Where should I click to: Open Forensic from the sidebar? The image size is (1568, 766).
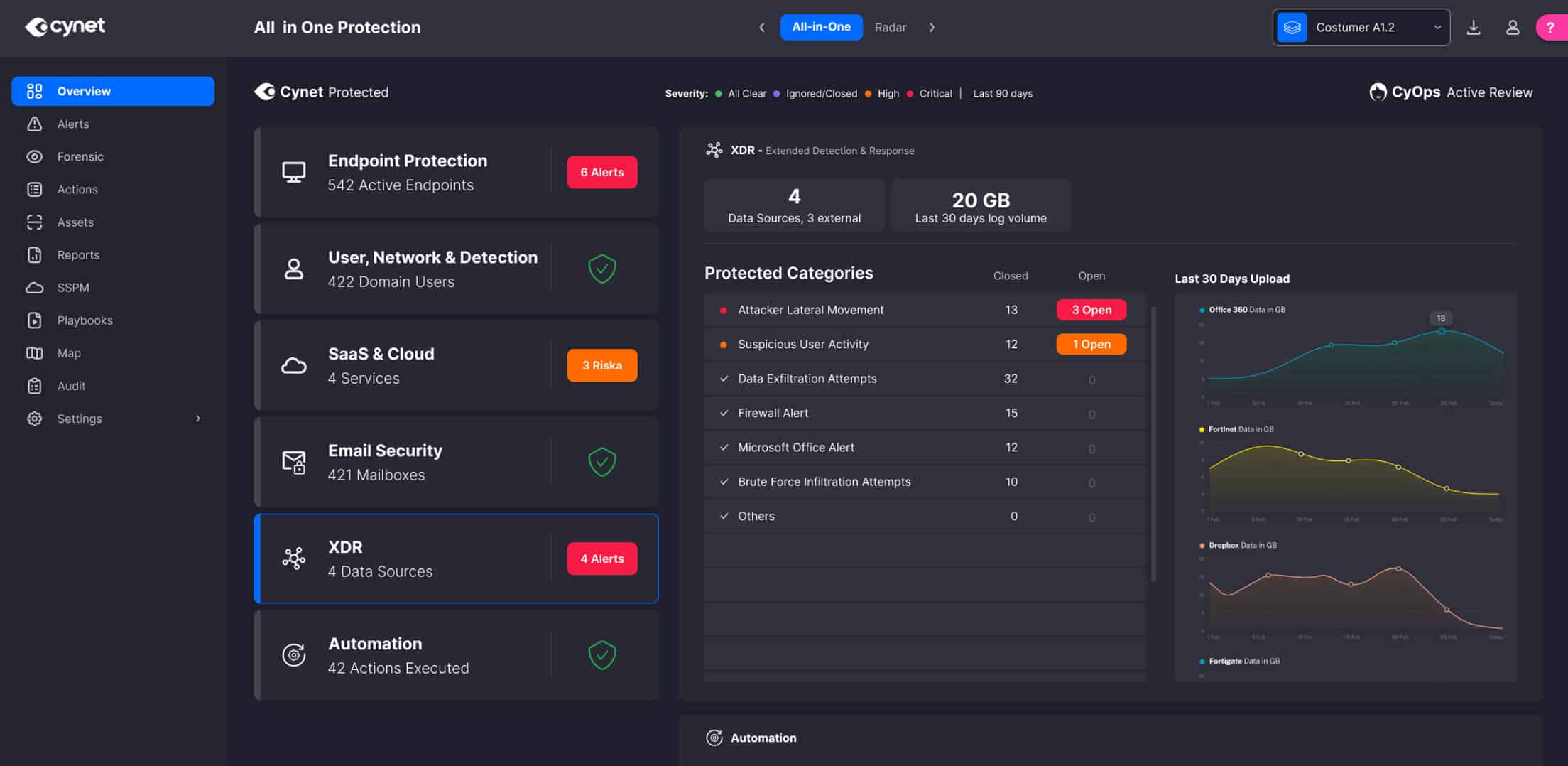tap(80, 156)
